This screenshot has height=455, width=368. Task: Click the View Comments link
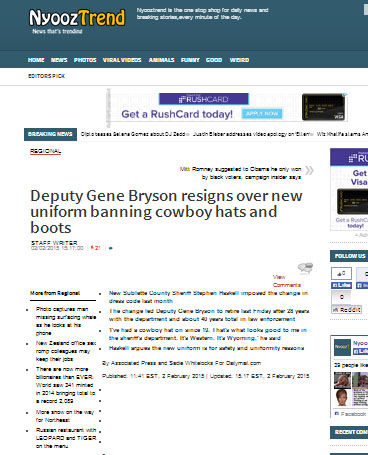point(287,281)
